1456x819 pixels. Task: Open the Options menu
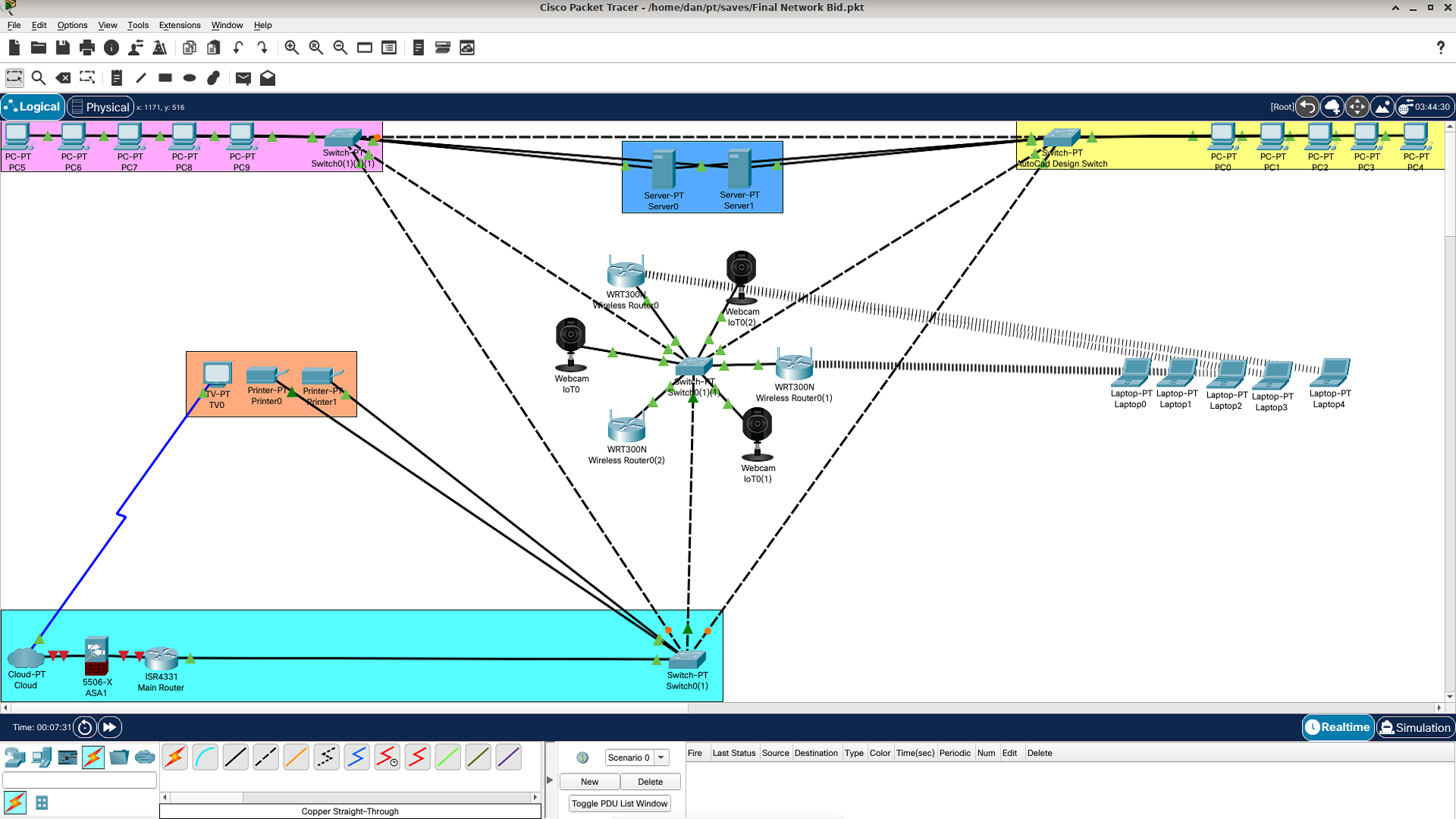point(72,25)
